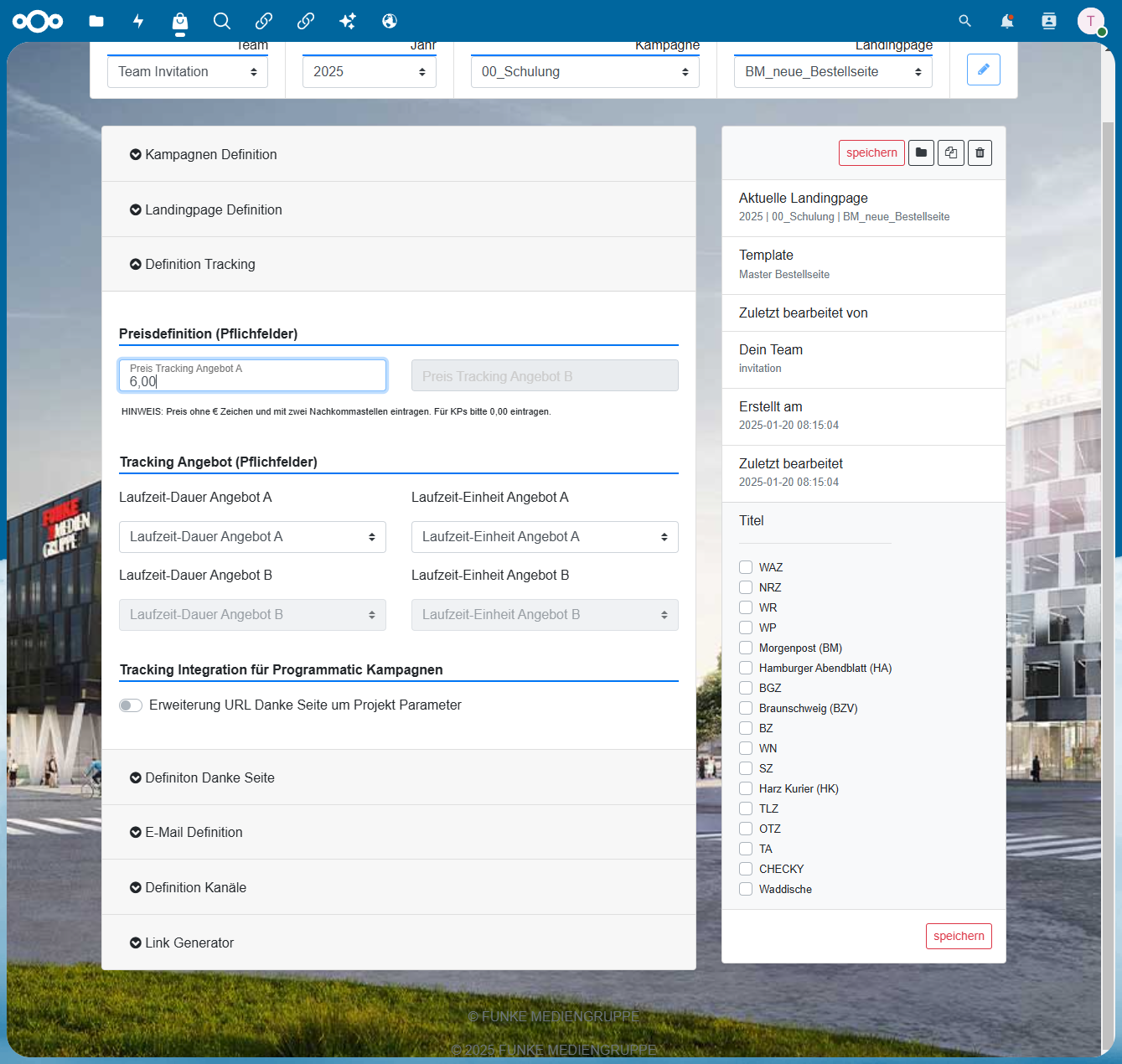
Task: Open the Team Invitation dropdown
Action: (x=188, y=72)
